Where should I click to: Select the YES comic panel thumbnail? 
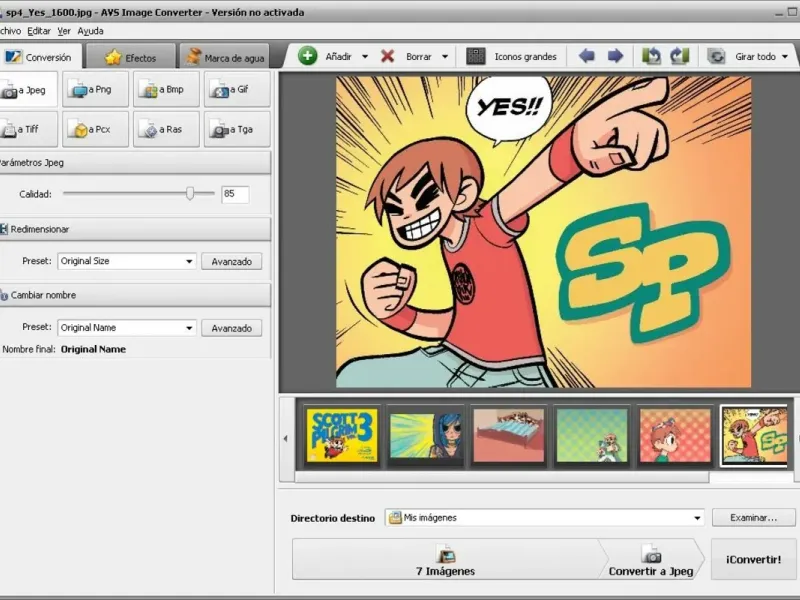pos(754,435)
